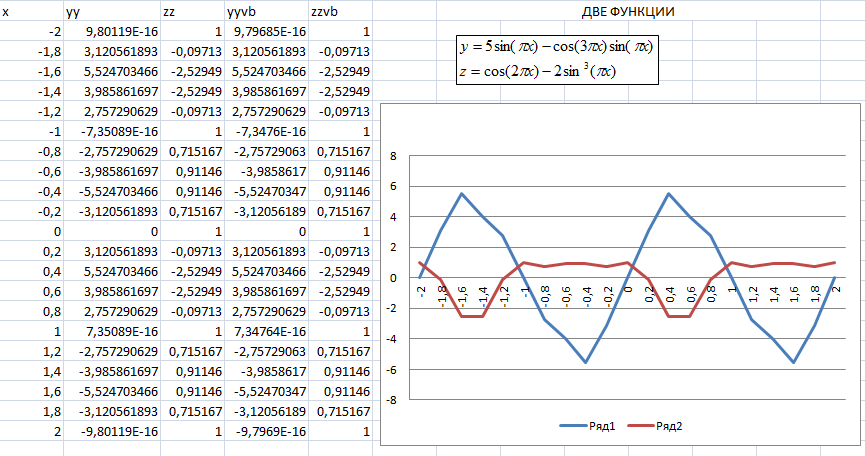865x456 pixels.
Task: Click chart vertical axis label 6
Action: [393, 186]
